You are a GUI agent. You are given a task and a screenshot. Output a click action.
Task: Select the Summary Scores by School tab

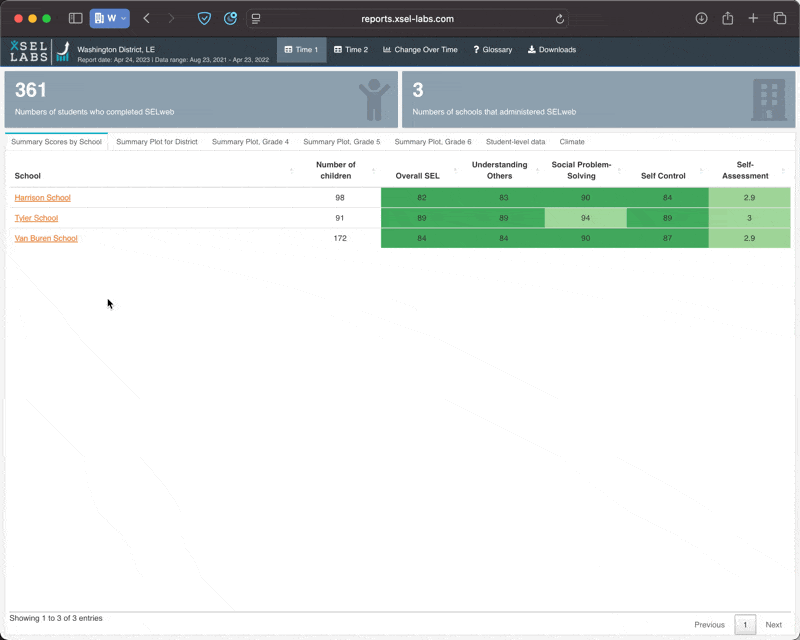tap(57, 142)
